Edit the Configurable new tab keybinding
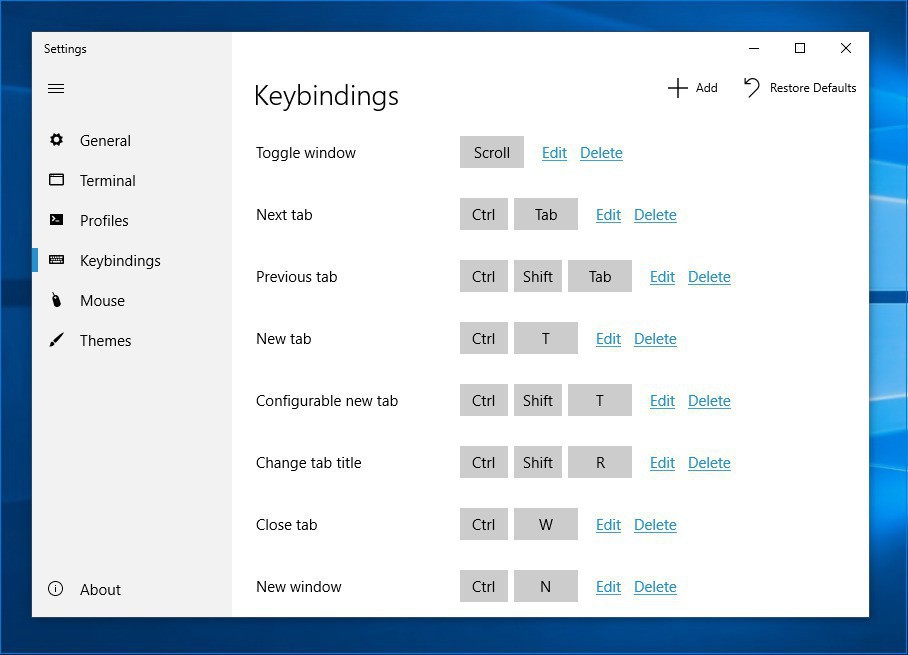The width and height of the screenshot is (908, 655). point(662,401)
